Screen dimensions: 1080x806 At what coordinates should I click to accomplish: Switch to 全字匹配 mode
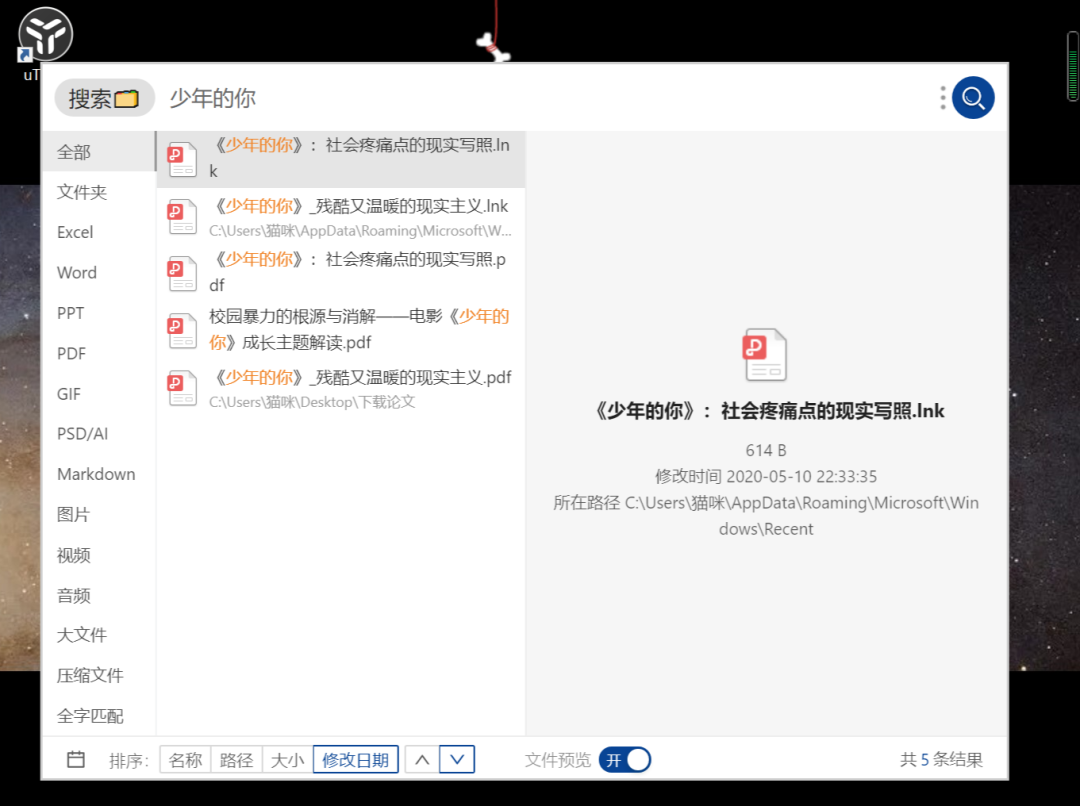(98, 716)
